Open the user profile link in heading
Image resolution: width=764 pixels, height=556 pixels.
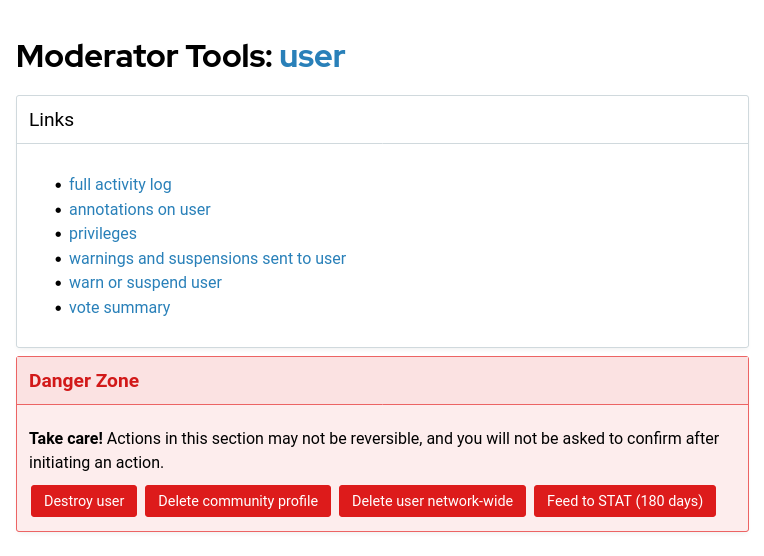(312, 56)
